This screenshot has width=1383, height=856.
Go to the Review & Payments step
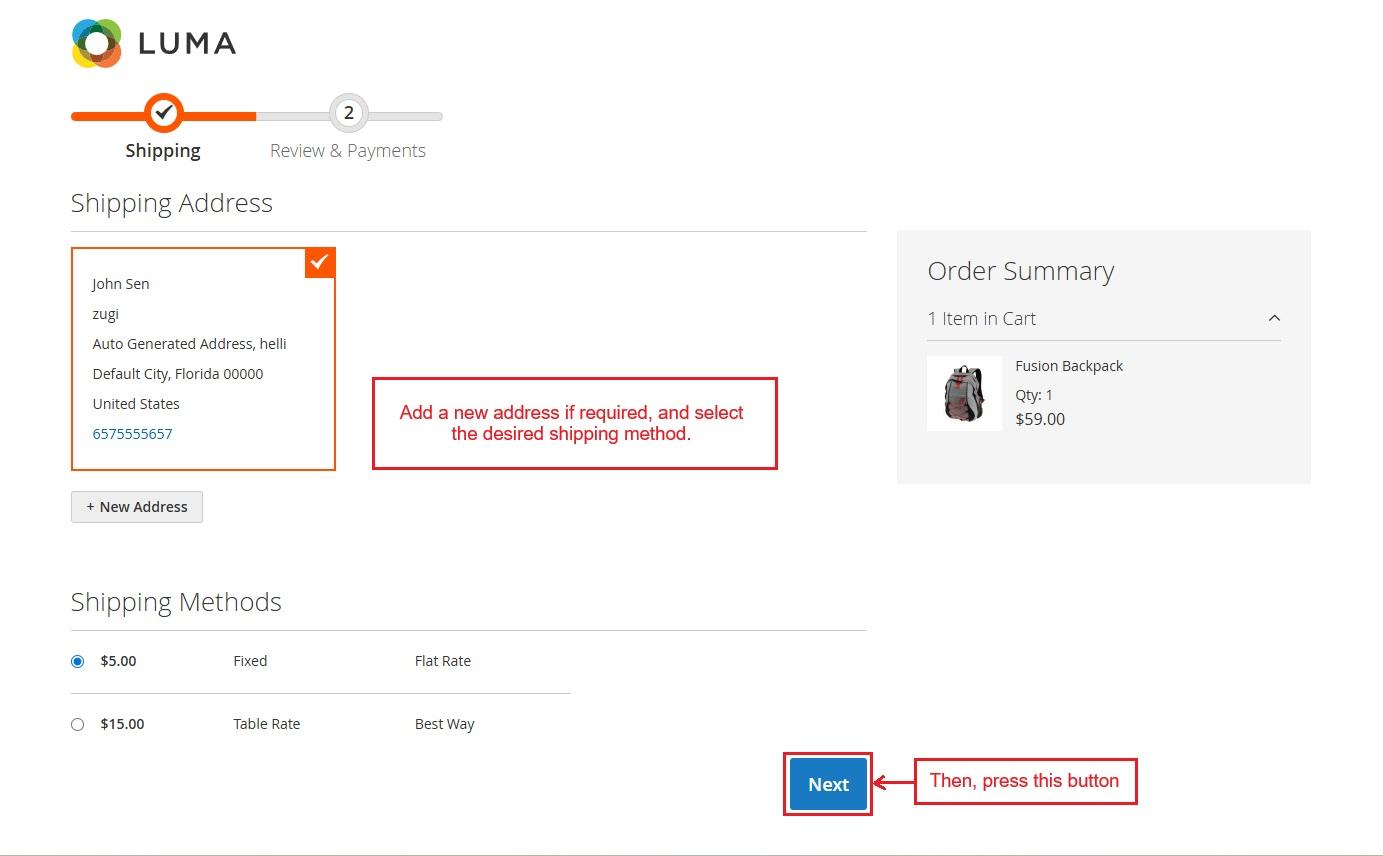pyautogui.click(x=347, y=151)
